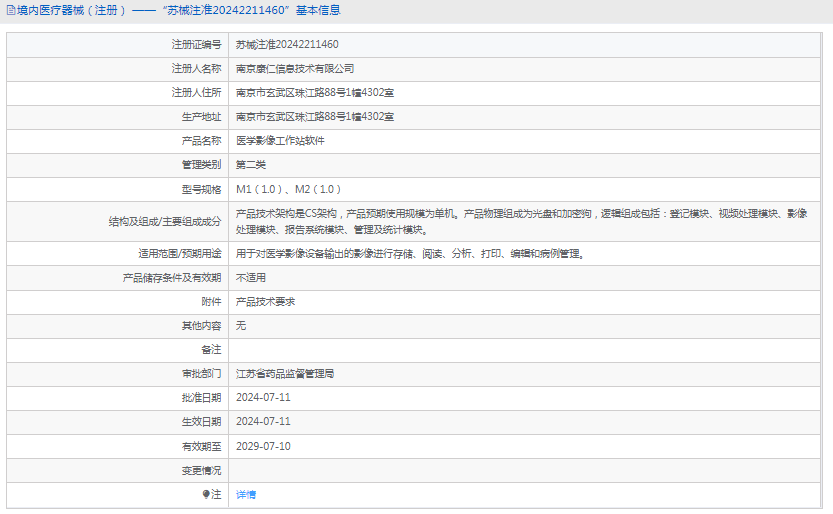
Task: Click the 第二类 management category value
Action: coord(251,165)
